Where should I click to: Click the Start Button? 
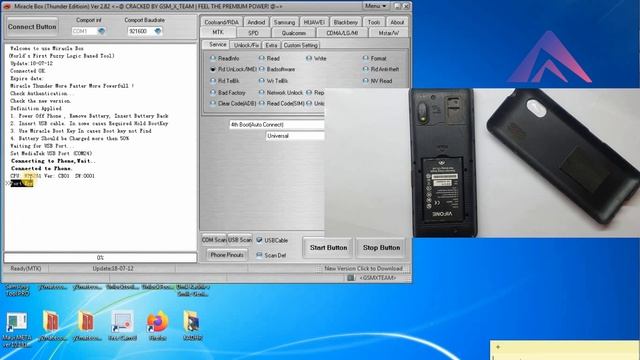(x=328, y=247)
